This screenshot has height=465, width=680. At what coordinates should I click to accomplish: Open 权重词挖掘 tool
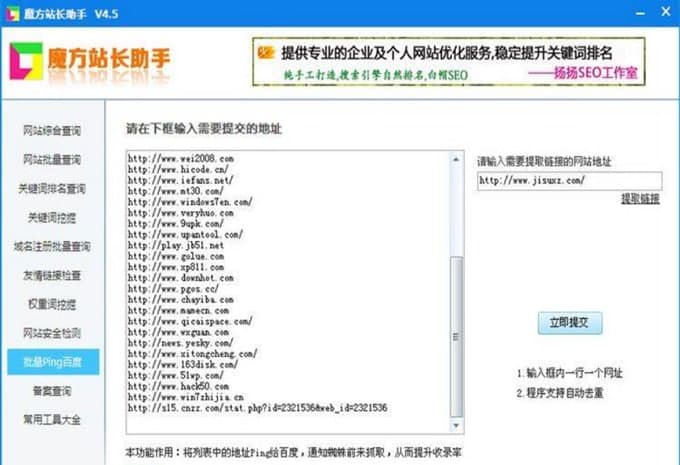(52, 305)
